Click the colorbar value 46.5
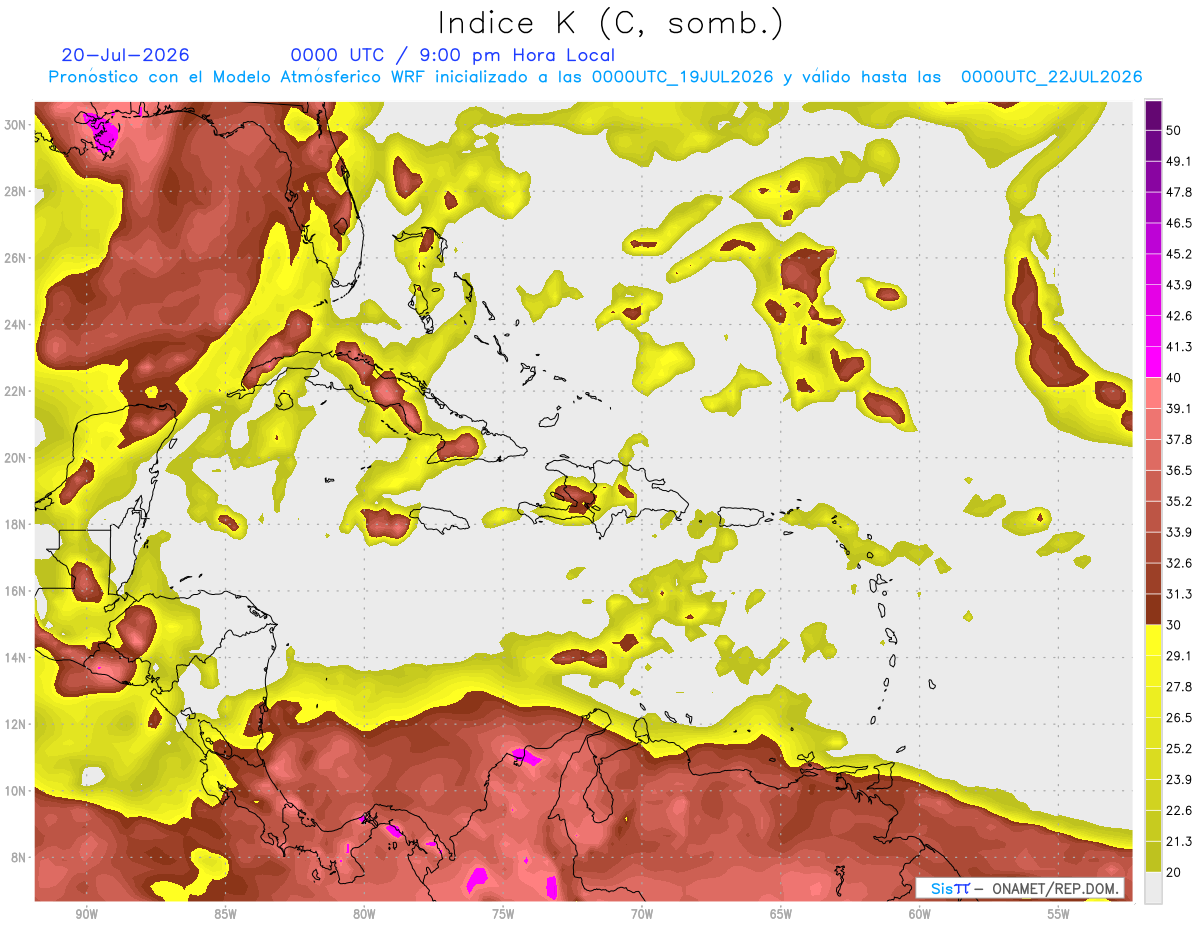The width and height of the screenshot is (1200, 927). click(1180, 223)
